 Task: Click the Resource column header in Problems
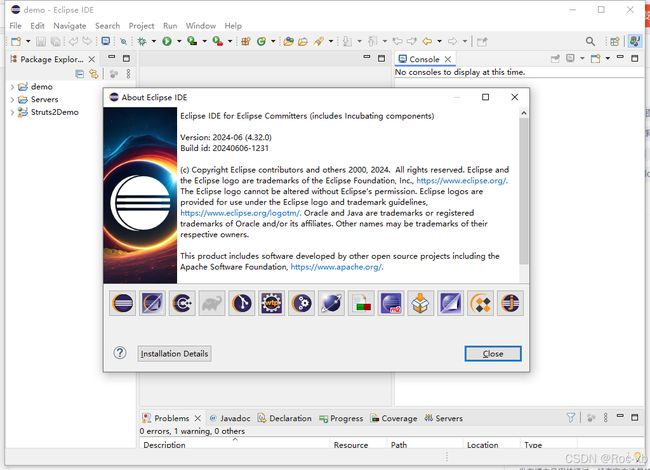click(x=359, y=444)
